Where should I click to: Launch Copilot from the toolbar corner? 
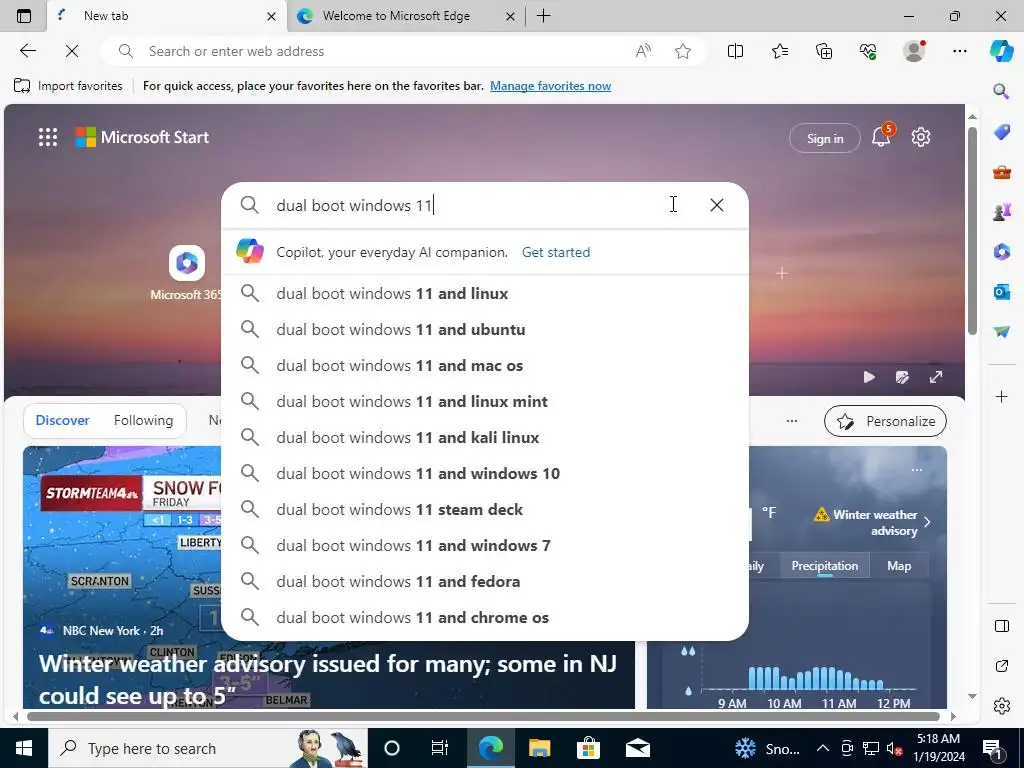pos(1001,51)
